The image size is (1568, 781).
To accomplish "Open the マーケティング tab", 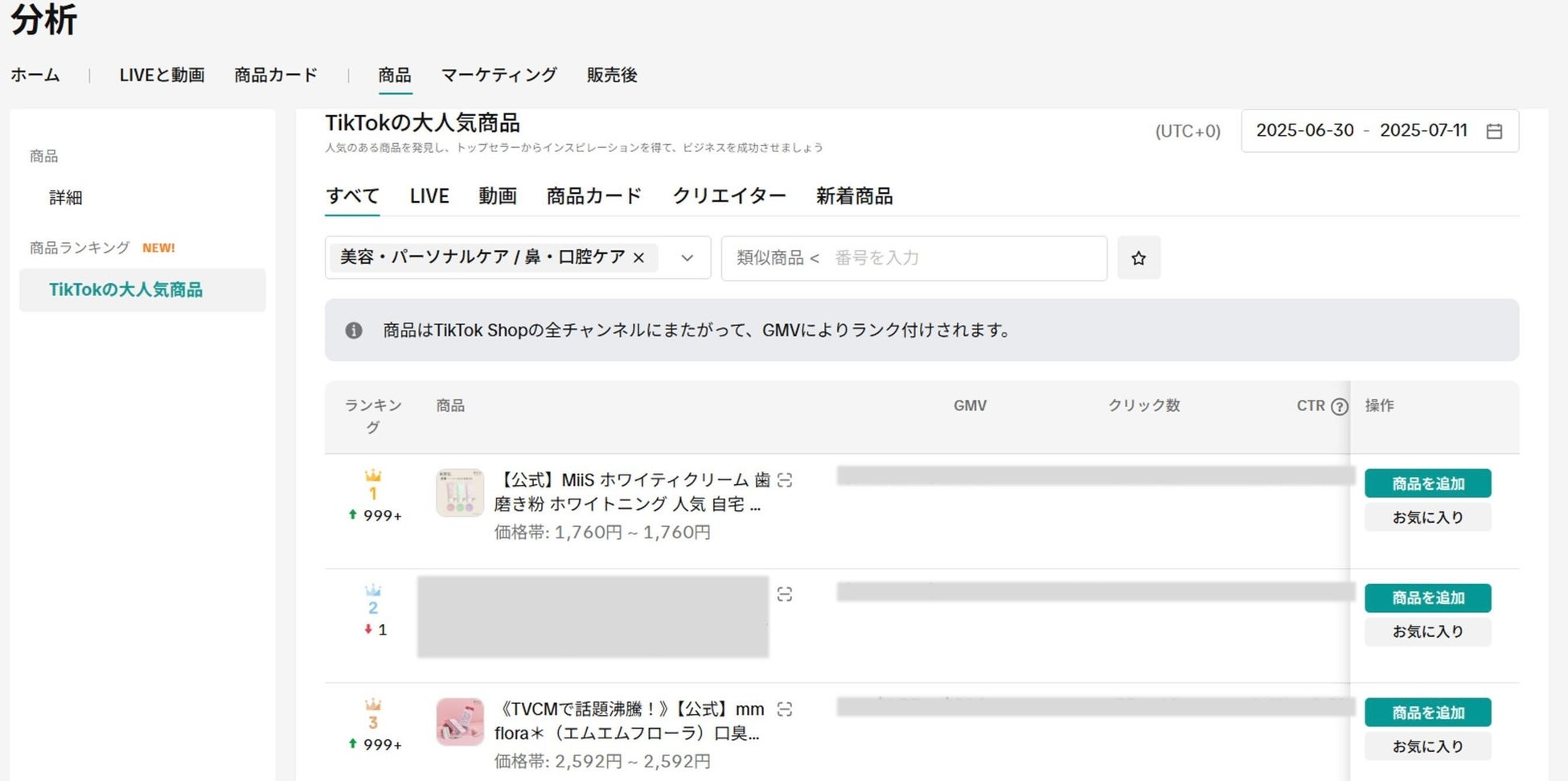I will point(499,75).
